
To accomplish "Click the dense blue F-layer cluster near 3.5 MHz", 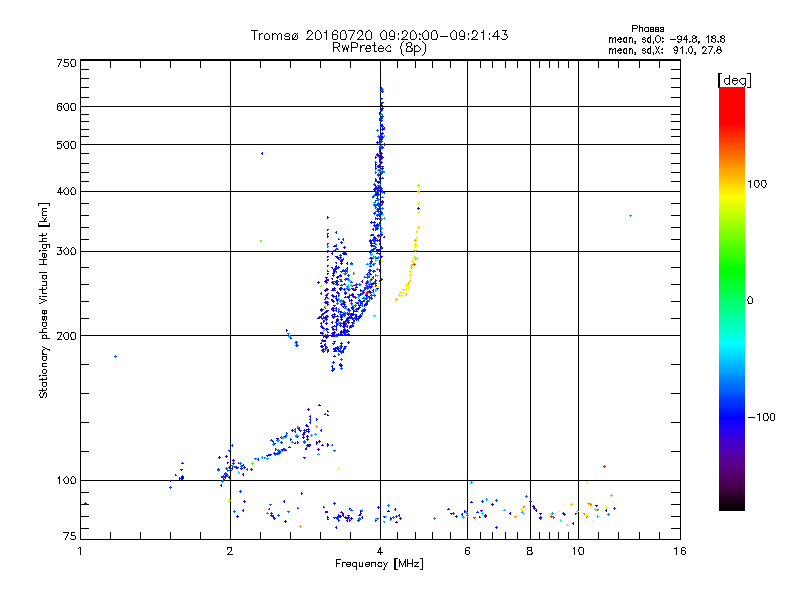I will [x=342, y=306].
